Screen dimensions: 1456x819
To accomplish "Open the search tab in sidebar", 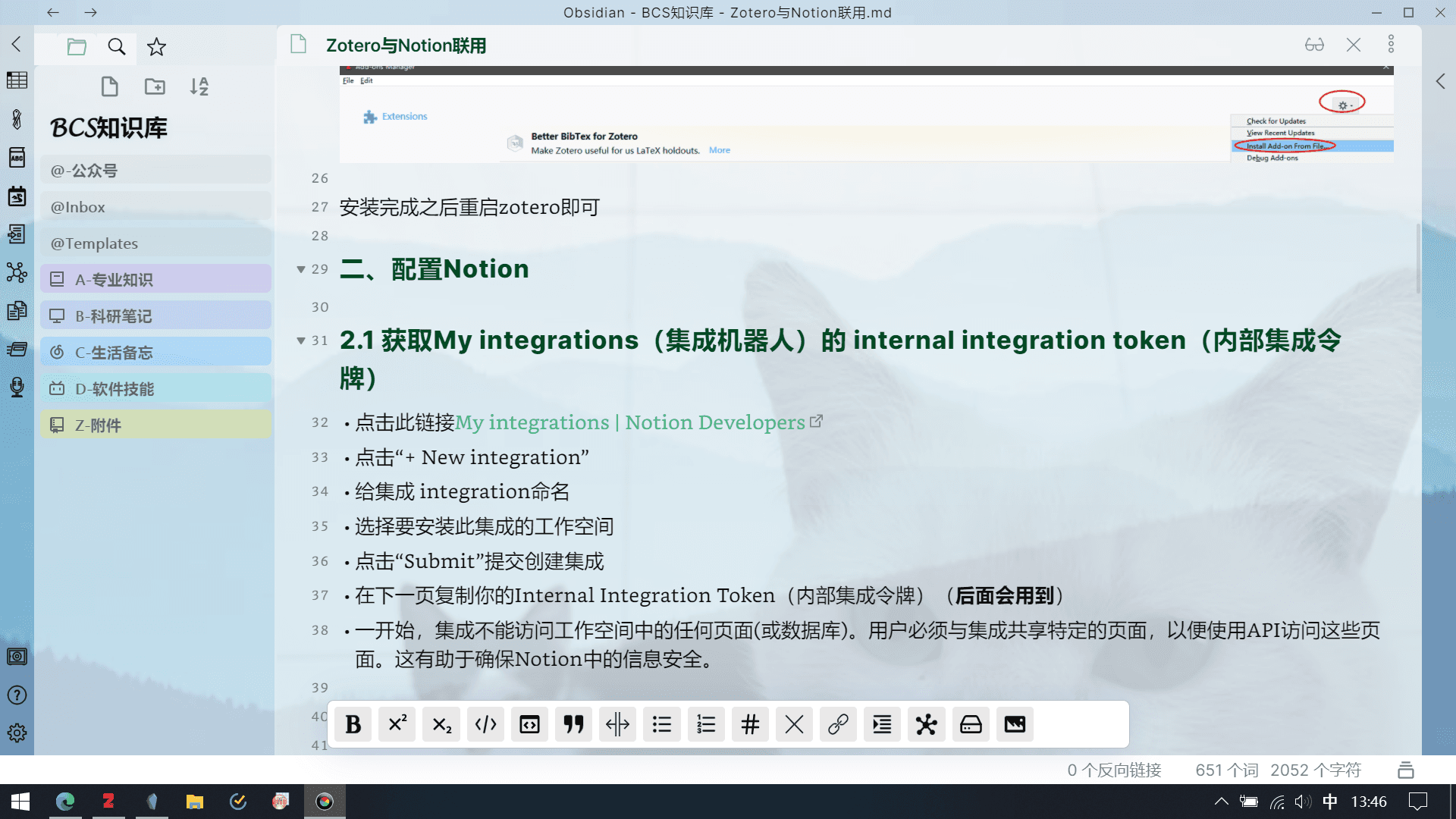I will click(116, 47).
